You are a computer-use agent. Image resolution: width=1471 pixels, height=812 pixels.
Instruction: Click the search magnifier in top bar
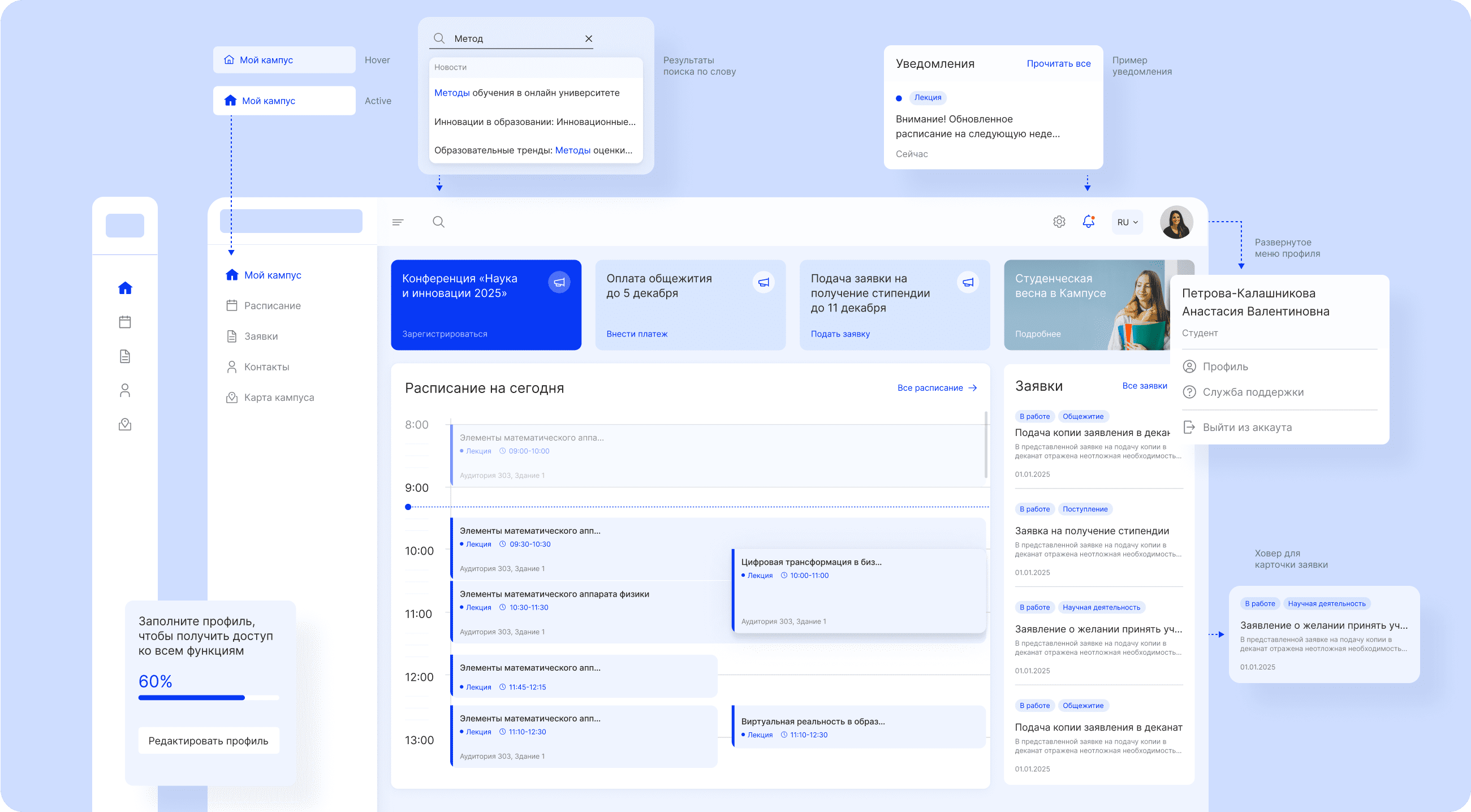[438, 222]
